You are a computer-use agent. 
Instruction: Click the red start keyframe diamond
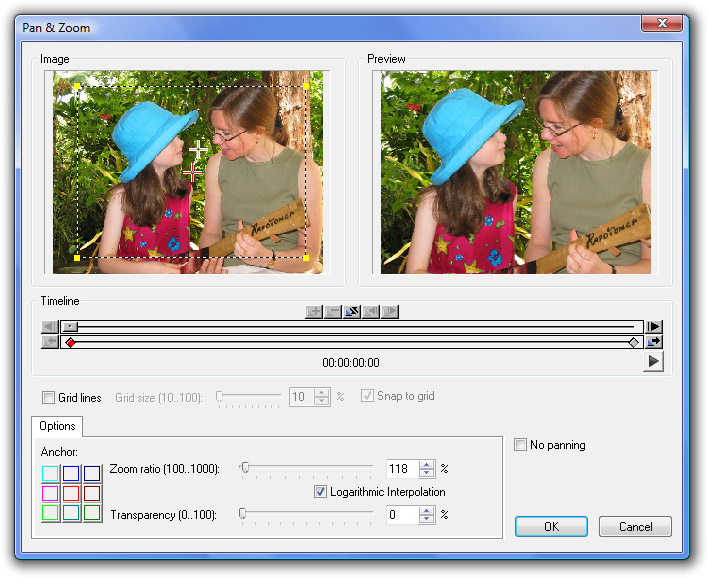[70, 342]
